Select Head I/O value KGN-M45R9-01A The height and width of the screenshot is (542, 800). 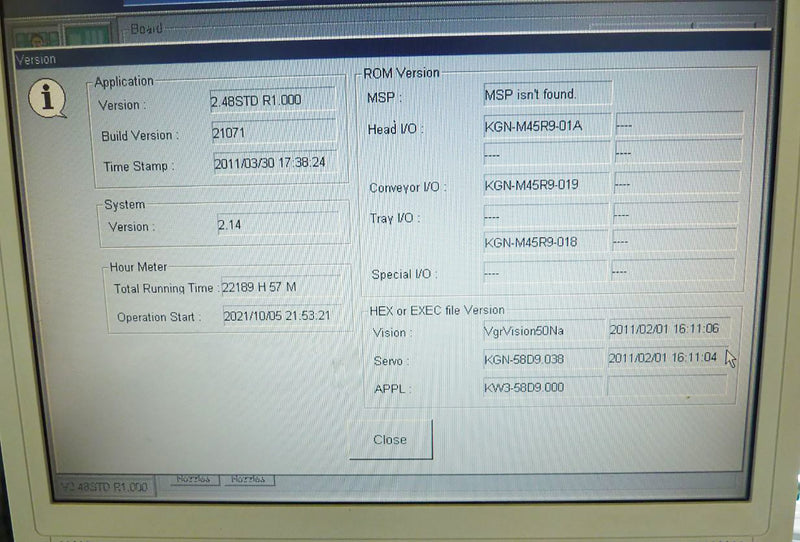(546, 126)
